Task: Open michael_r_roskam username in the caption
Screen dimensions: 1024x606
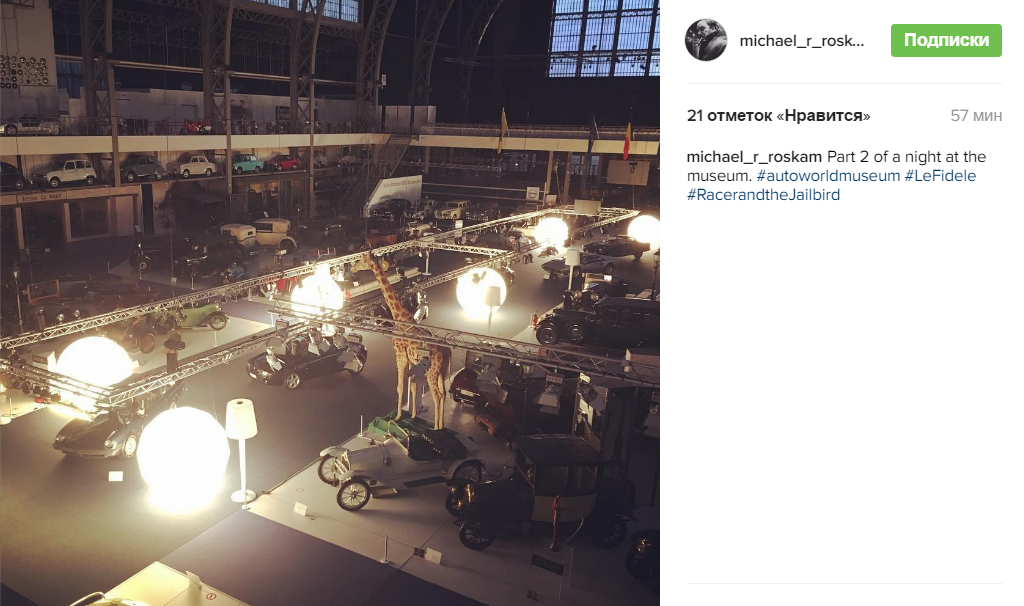Action: (754, 157)
